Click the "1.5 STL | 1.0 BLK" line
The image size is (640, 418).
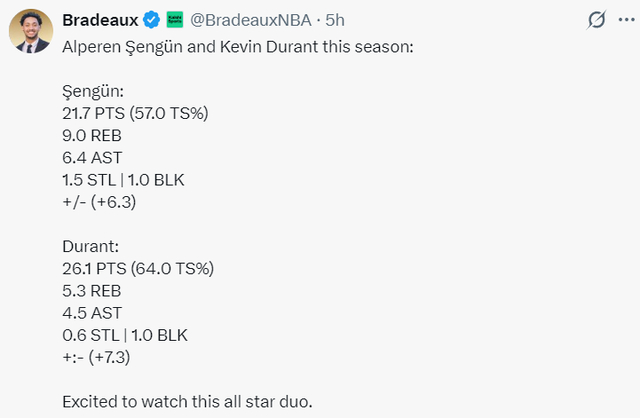(125, 179)
